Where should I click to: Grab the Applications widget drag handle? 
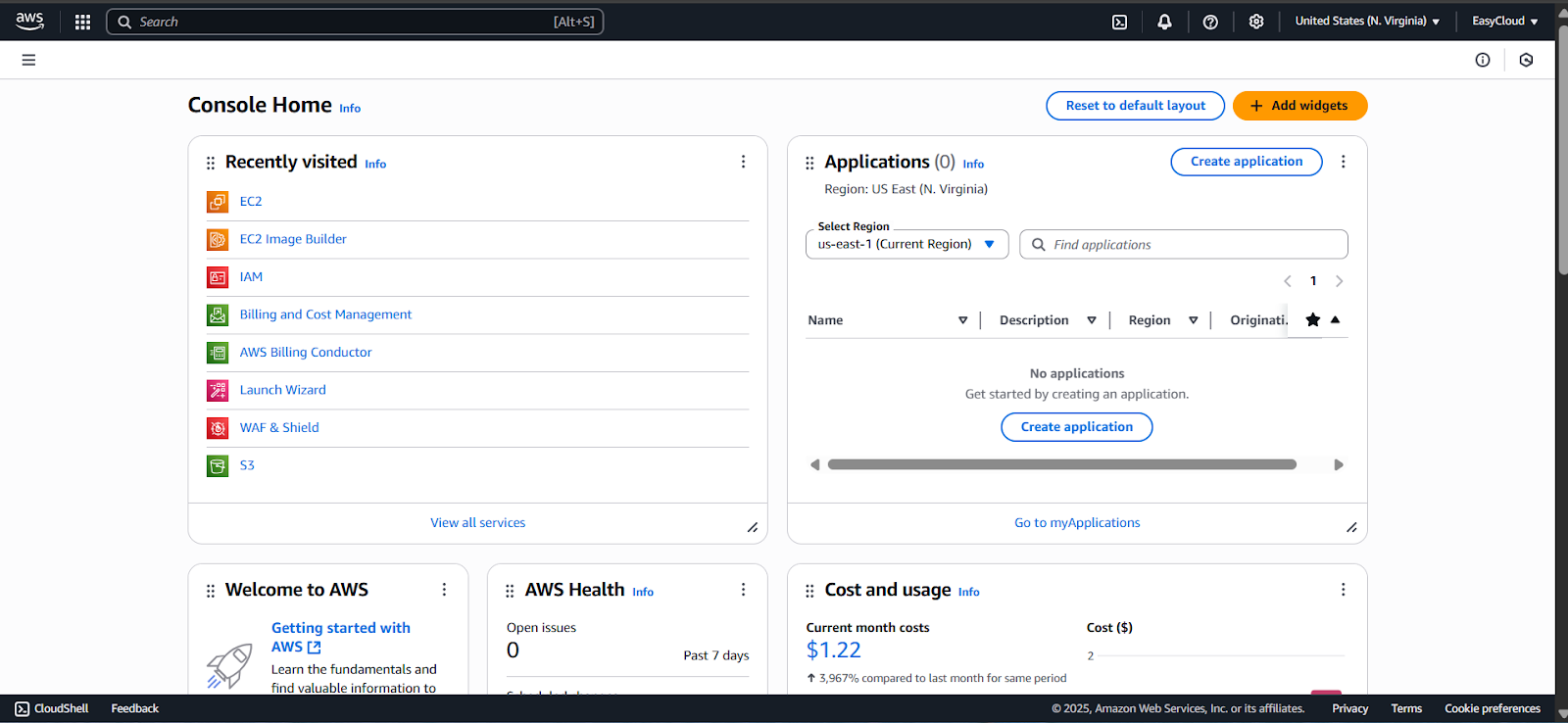click(x=809, y=163)
